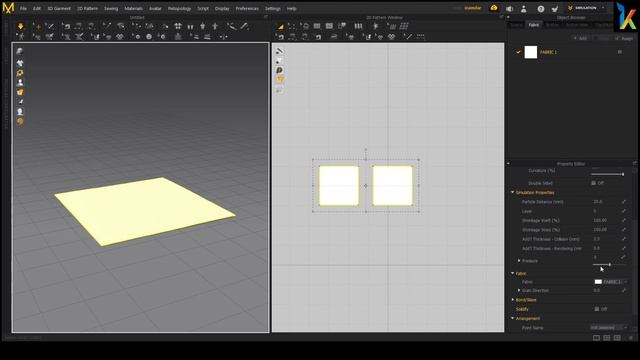Click the solid circle icon in 3D toolbar
The image size is (640, 360).
coord(149,37)
